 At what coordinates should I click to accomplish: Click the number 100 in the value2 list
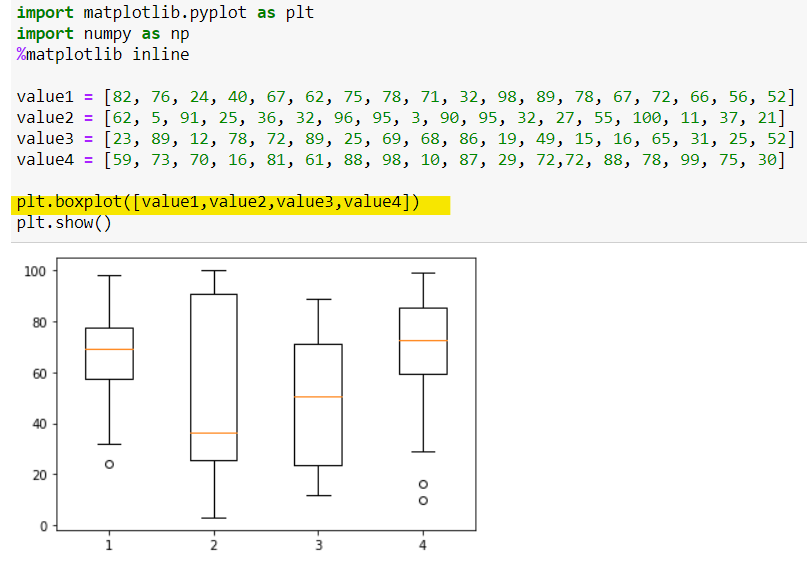pyautogui.click(x=646, y=118)
